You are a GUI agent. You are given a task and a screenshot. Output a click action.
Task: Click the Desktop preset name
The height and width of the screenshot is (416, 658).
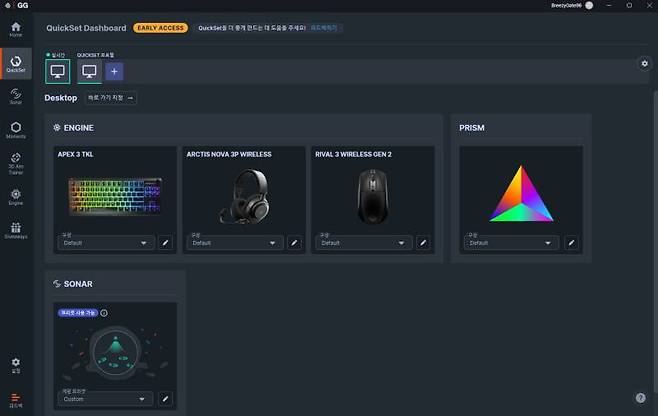click(61, 98)
